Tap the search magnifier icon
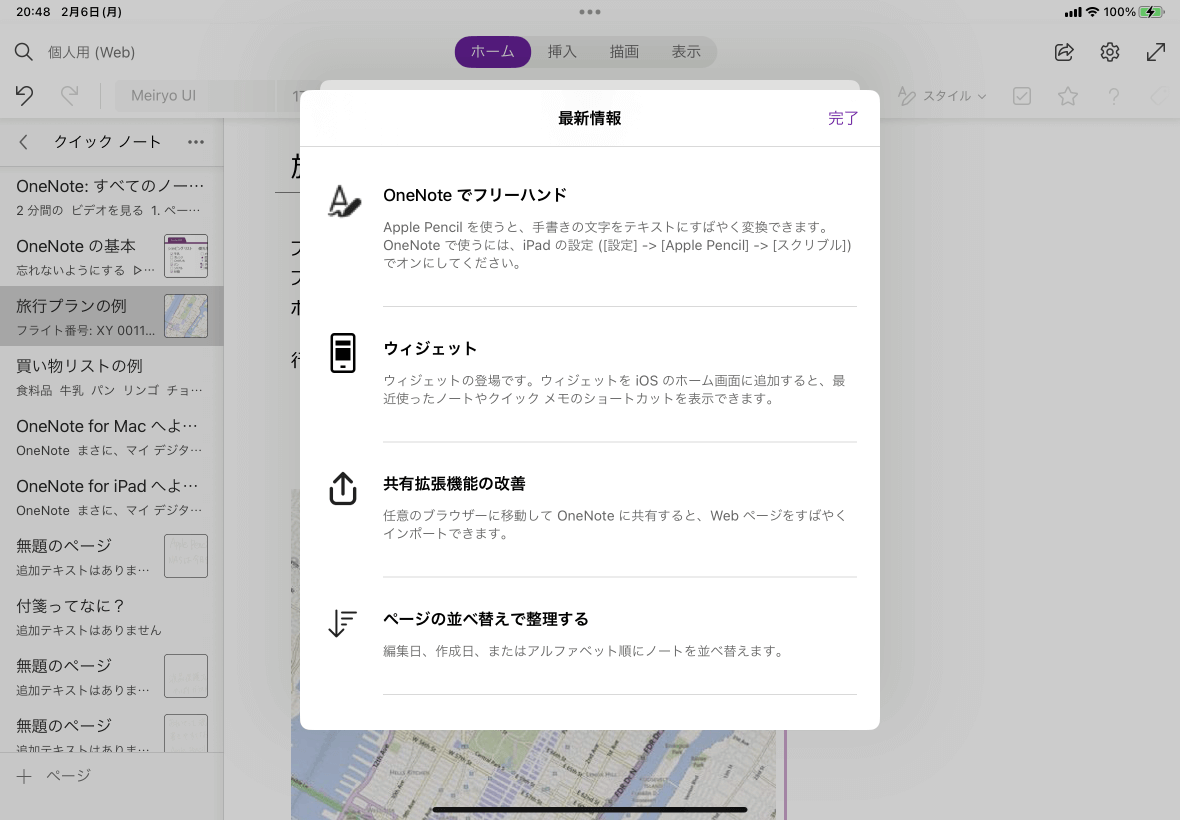 pyautogui.click(x=23, y=52)
